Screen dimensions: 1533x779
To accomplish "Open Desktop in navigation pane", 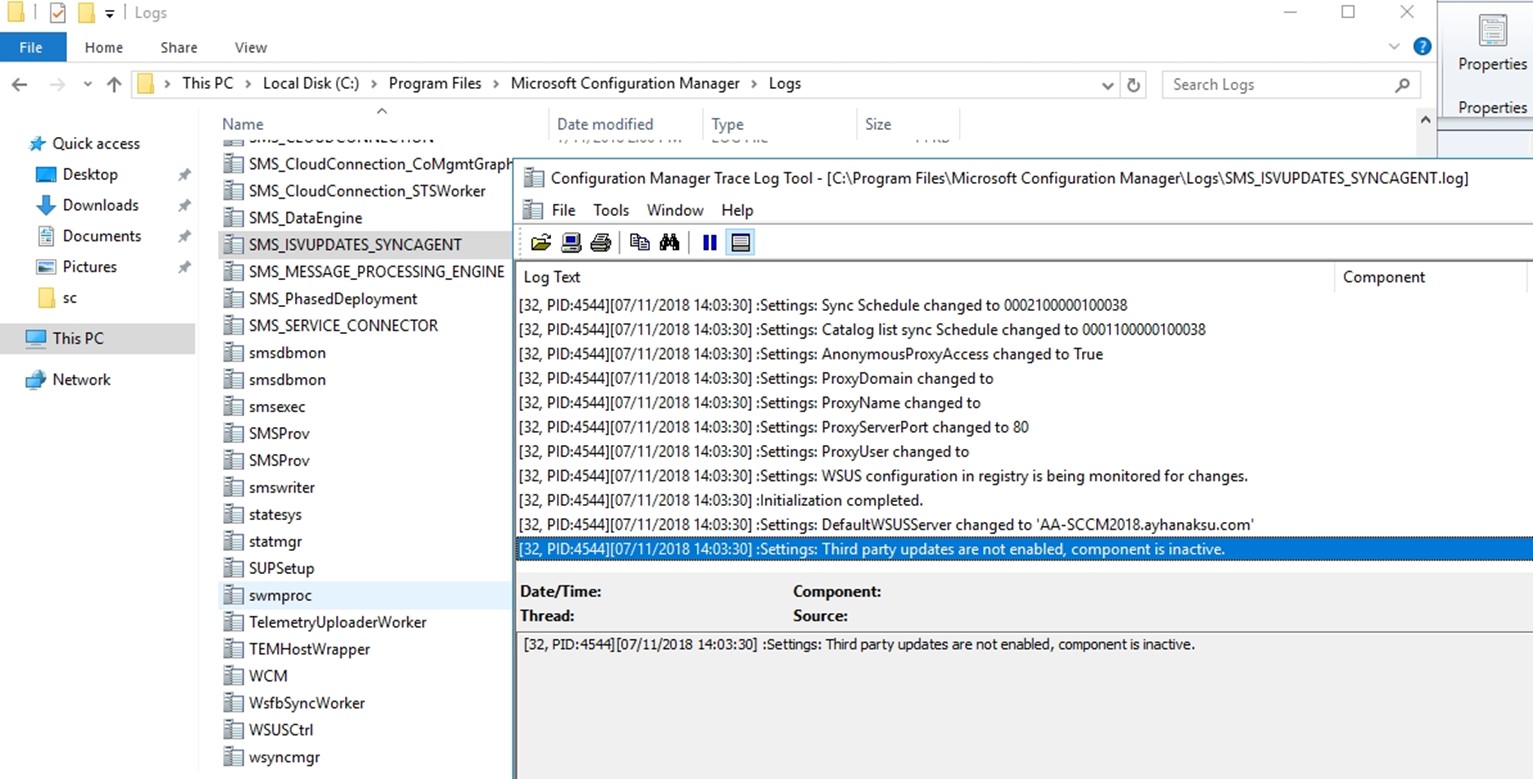I will [90, 175].
